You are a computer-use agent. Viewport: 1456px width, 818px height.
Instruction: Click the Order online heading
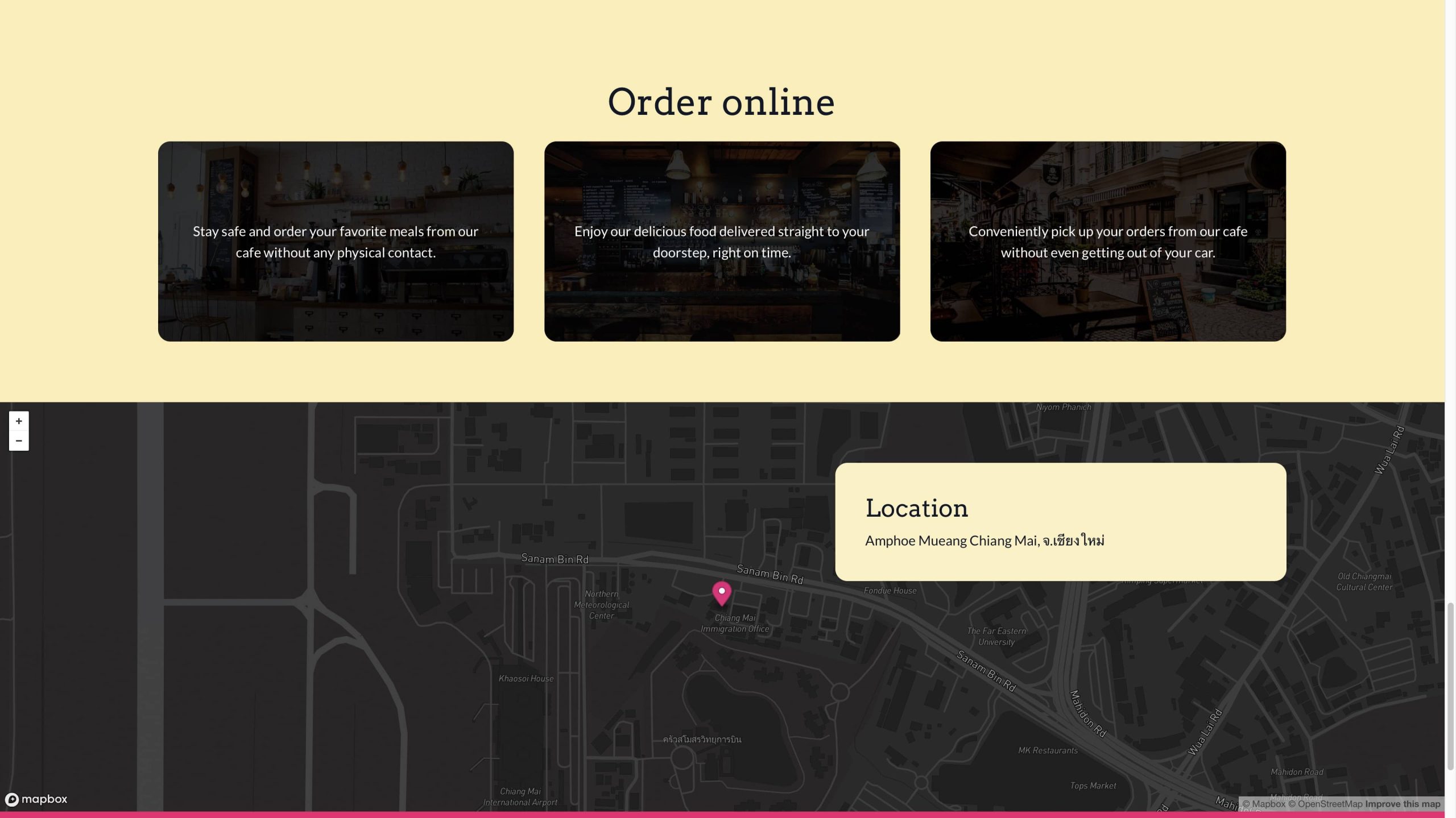[721, 102]
